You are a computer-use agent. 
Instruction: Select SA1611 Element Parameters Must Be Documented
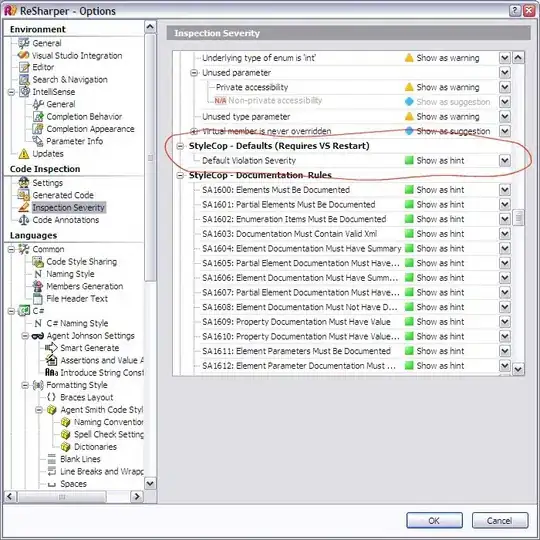click(x=297, y=351)
